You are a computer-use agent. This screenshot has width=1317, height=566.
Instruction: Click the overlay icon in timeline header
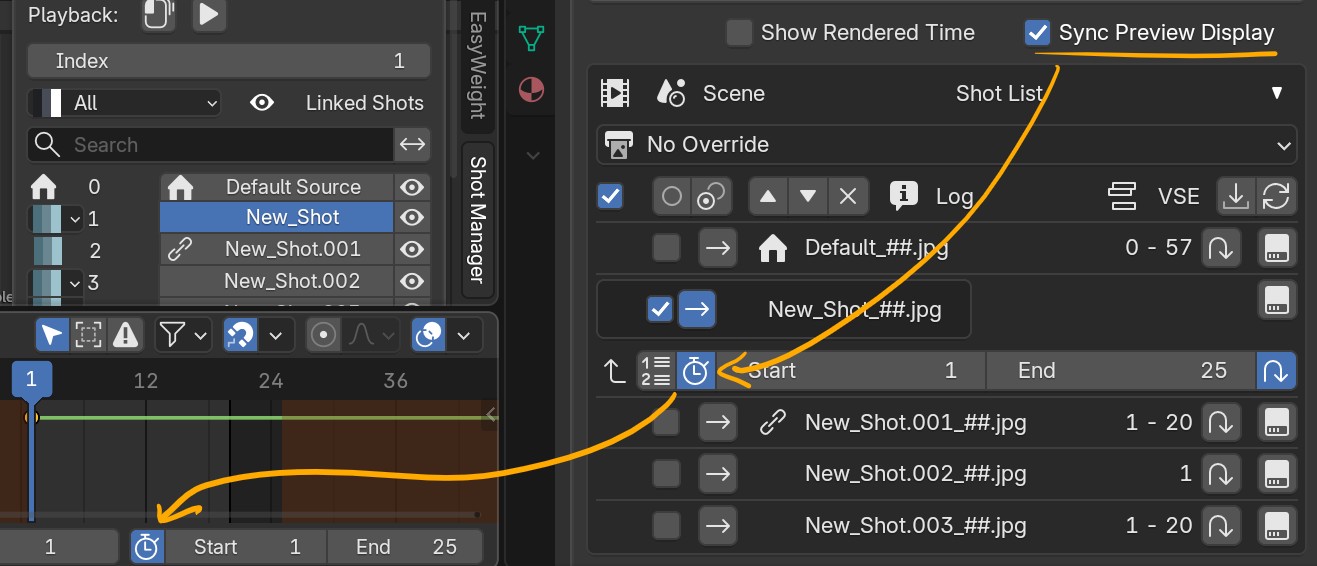coord(429,334)
